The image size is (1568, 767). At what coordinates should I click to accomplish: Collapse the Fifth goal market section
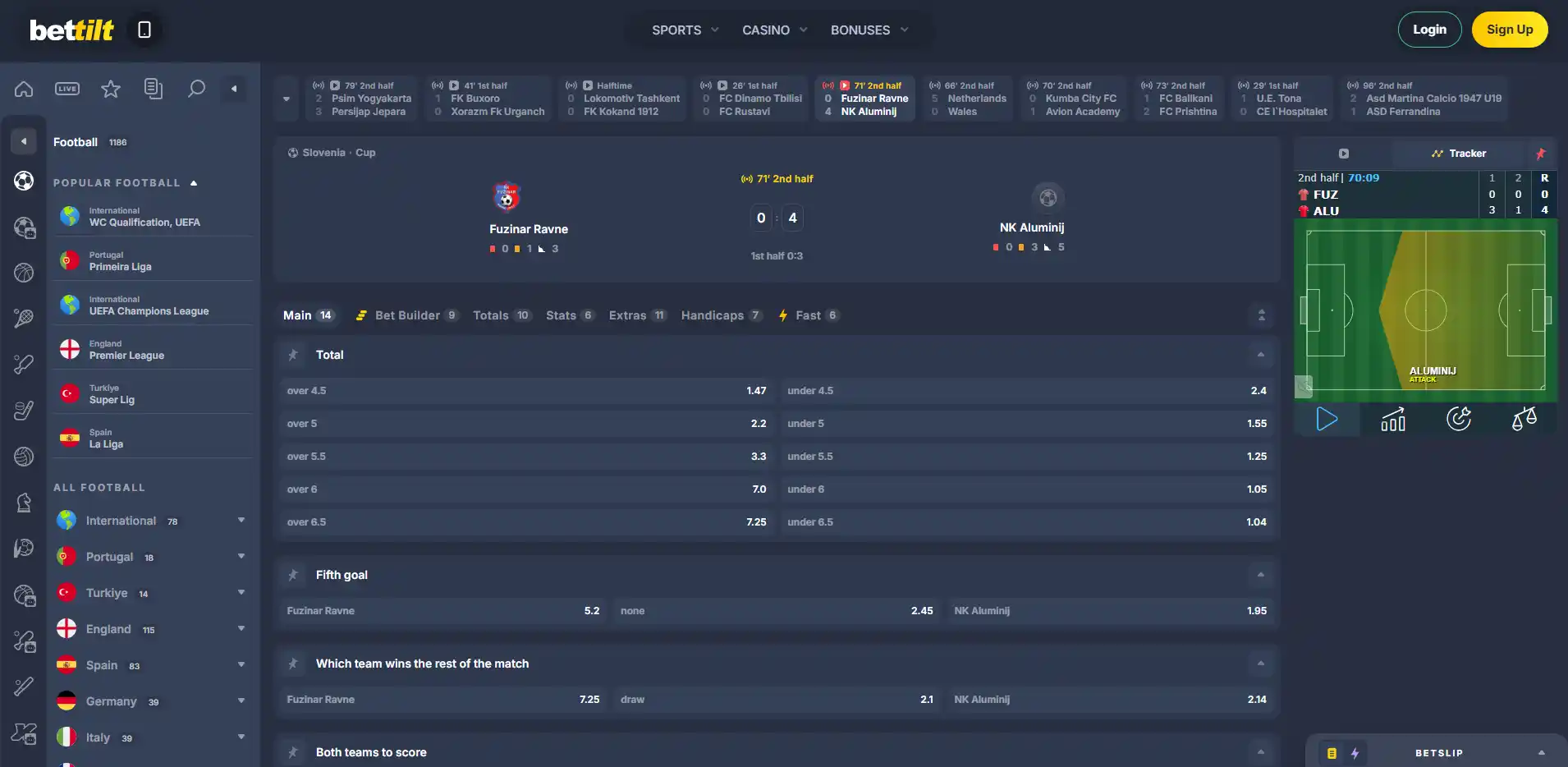coord(1261,575)
